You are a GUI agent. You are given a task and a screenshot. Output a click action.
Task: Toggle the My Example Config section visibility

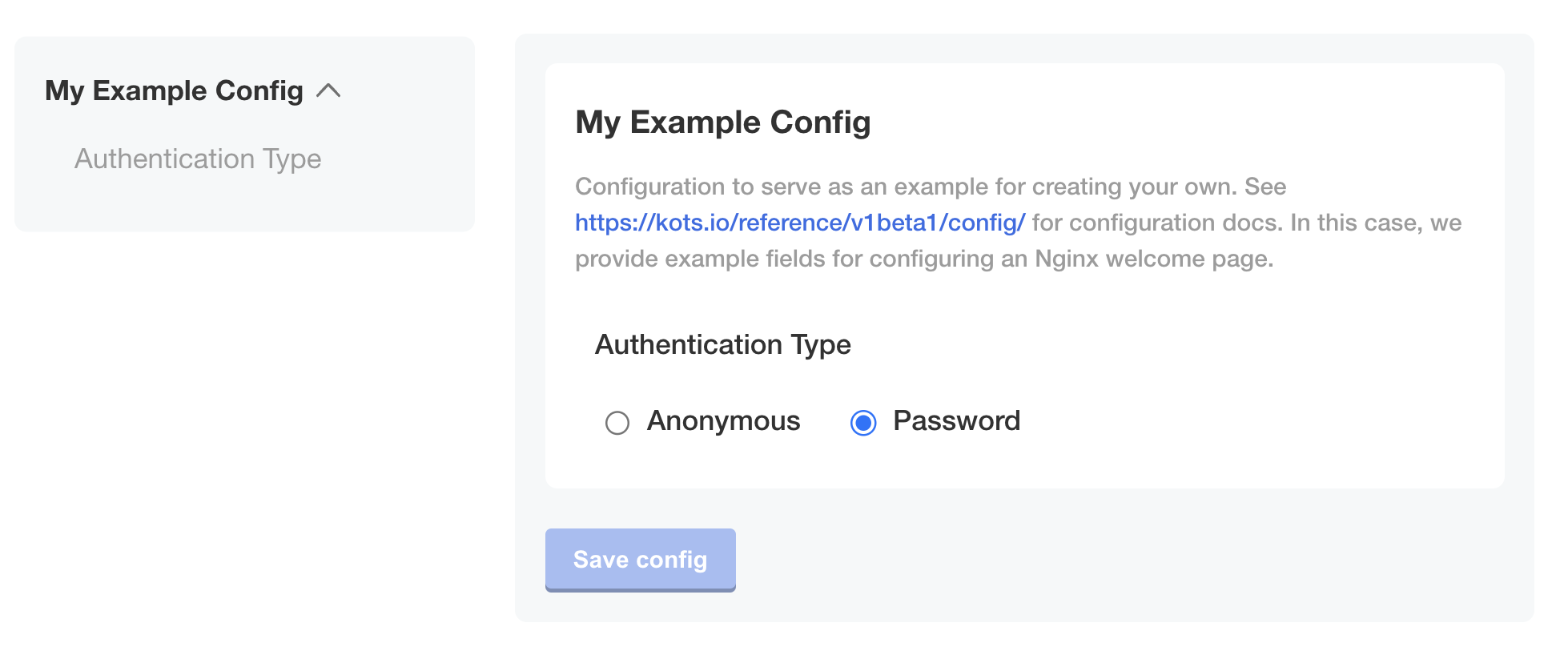pyautogui.click(x=330, y=90)
